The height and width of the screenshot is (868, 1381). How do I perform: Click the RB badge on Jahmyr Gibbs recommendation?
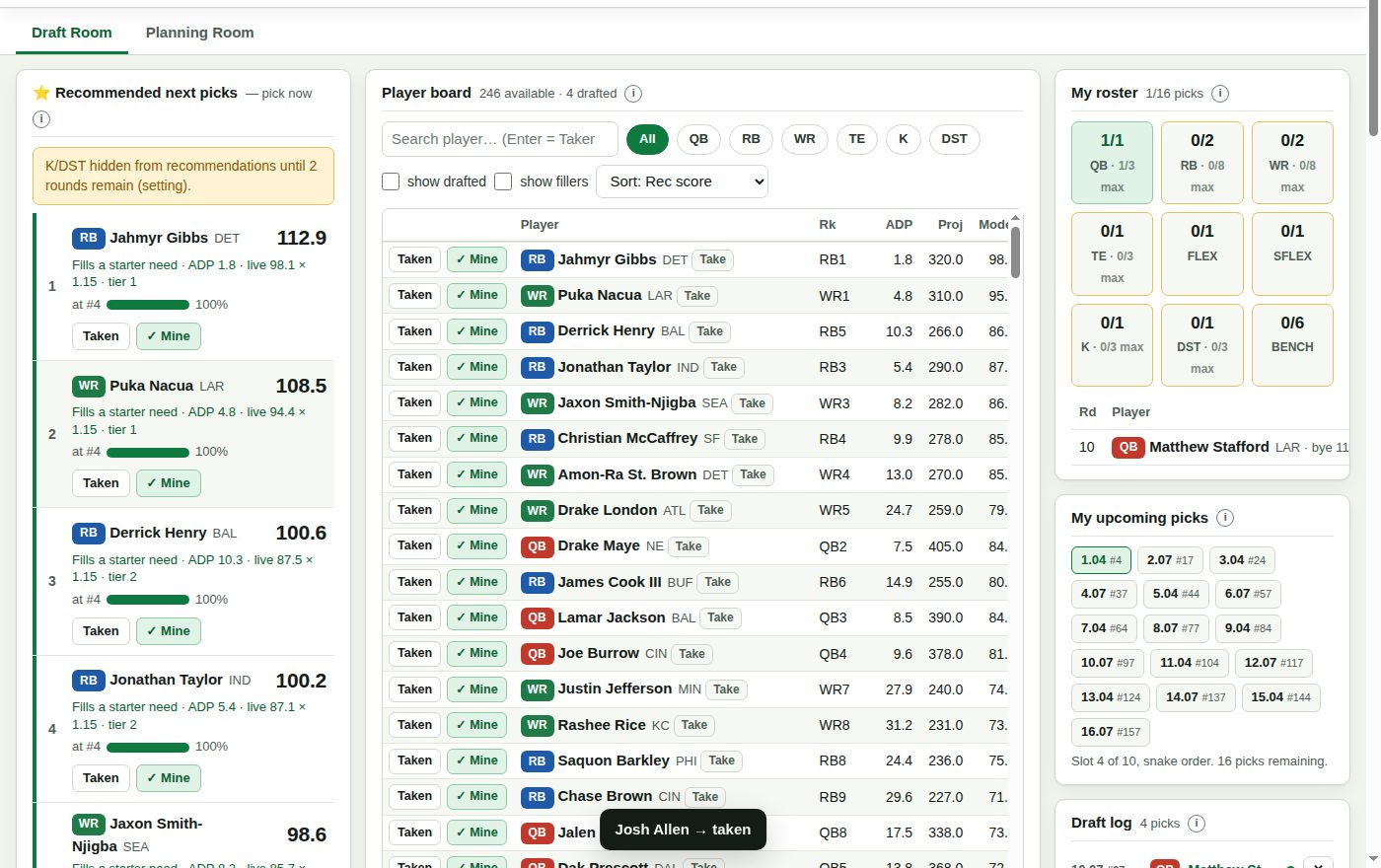pos(89,238)
